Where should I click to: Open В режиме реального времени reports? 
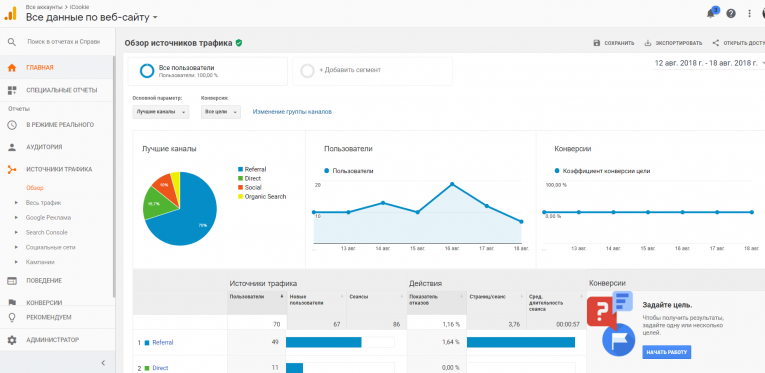tap(60, 125)
